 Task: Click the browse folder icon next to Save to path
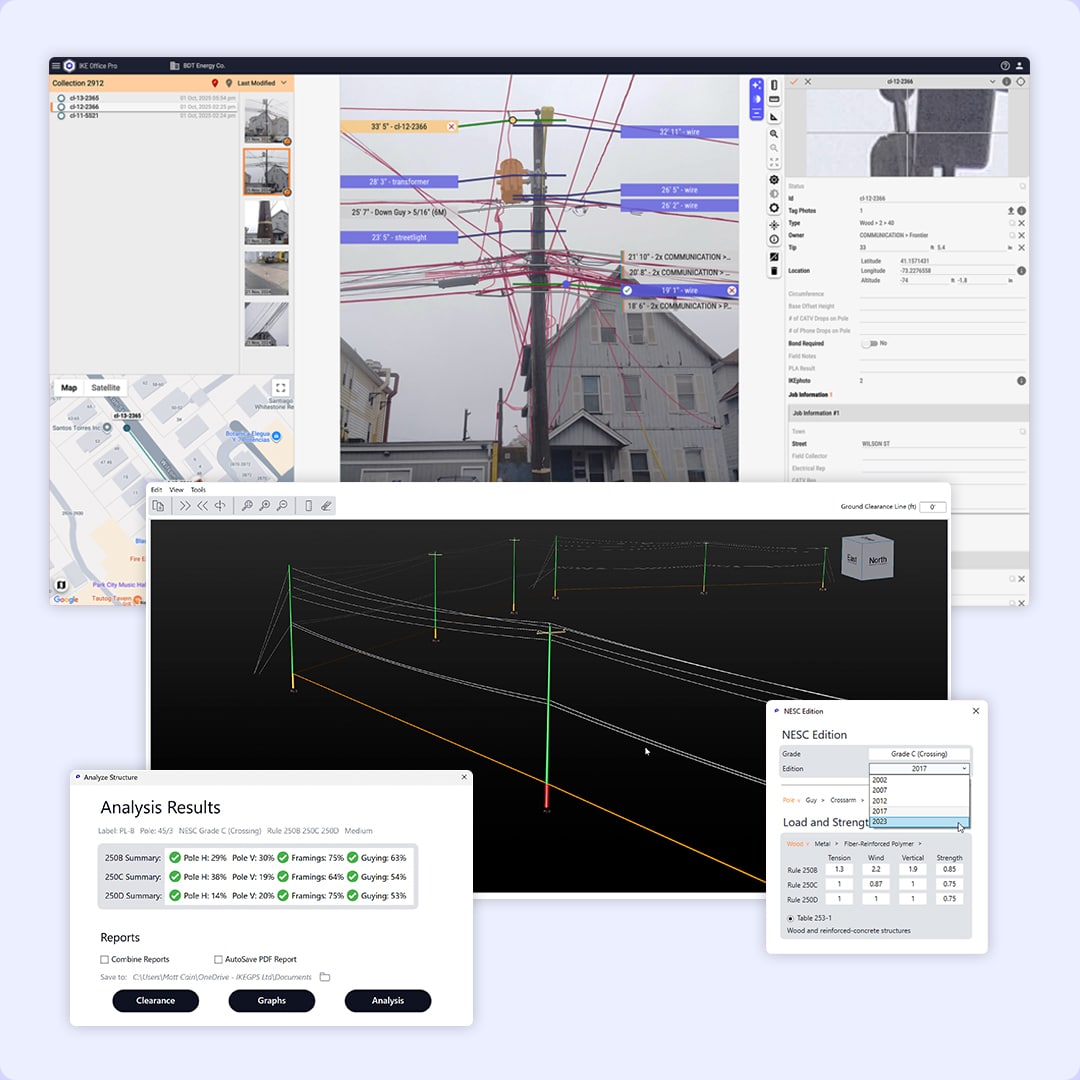click(x=325, y=977)
